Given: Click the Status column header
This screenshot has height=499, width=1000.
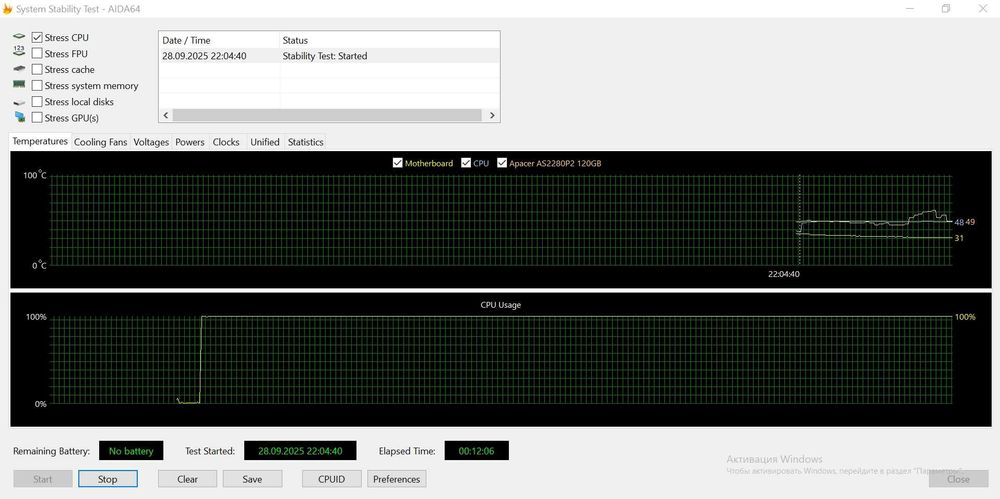Looking at the screenshot, I should [389, 40].
